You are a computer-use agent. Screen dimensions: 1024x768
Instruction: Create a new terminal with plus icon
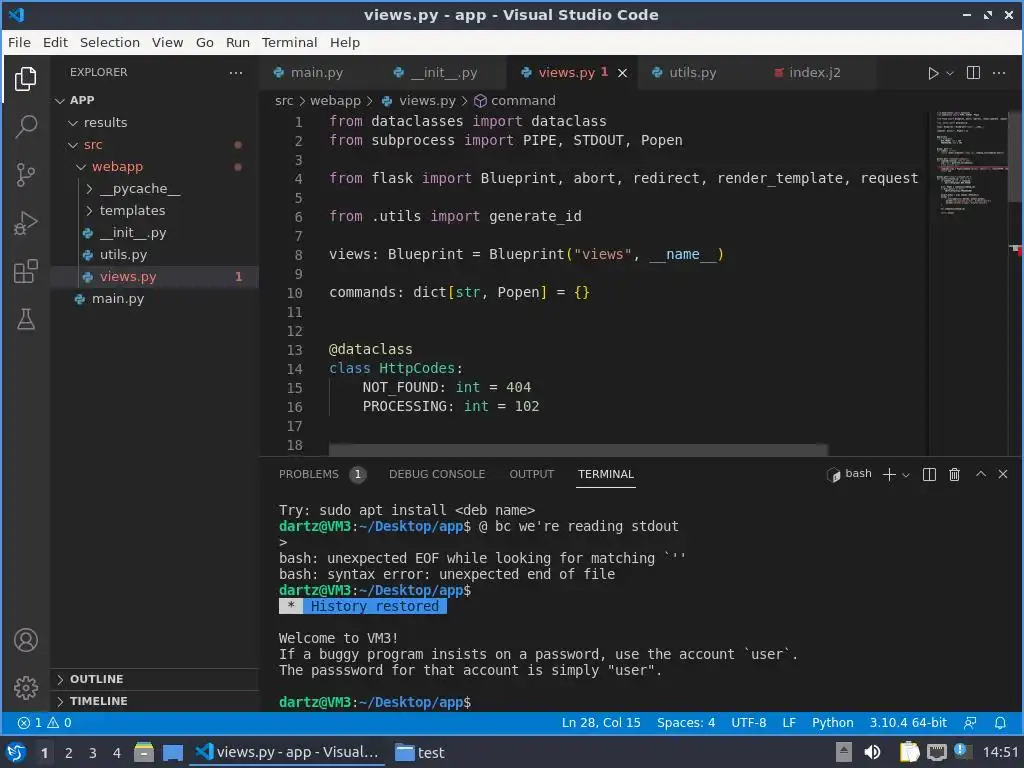tap(889, 475)
